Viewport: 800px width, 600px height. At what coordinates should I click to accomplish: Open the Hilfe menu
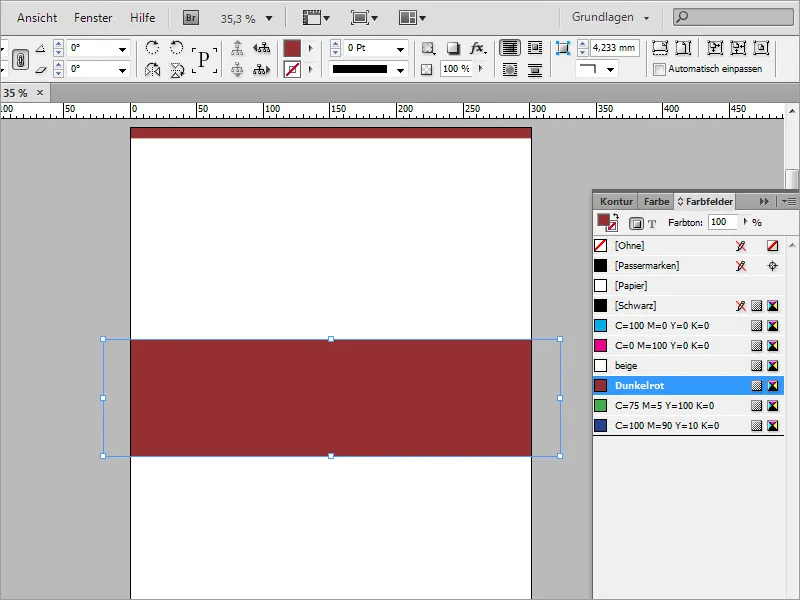click(142, 18)
